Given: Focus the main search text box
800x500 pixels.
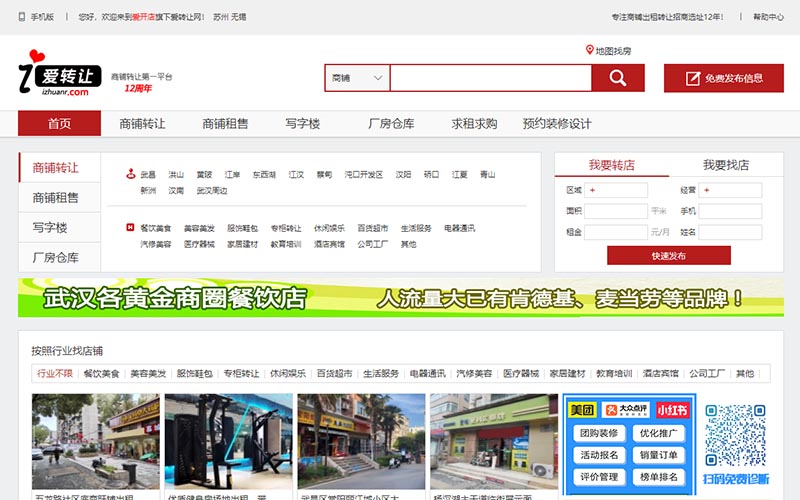Looking at the screenshot, I should [x=491, y=78].
